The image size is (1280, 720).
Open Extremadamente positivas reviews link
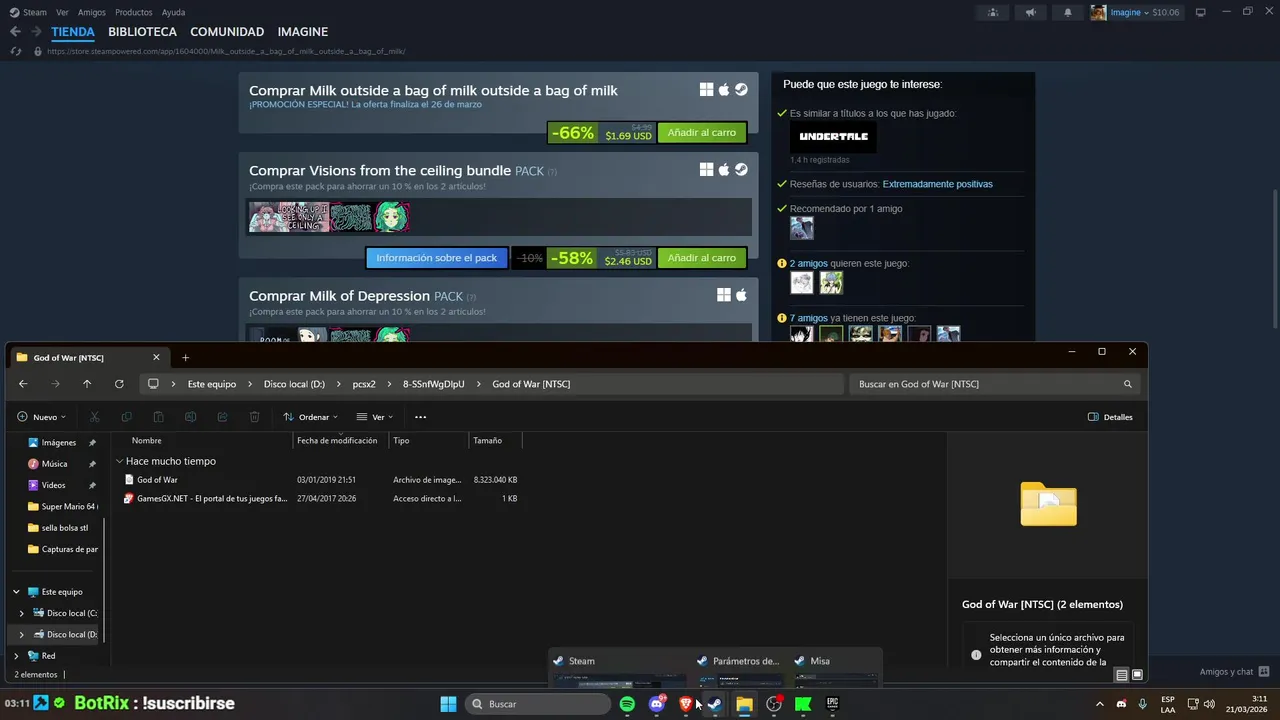coord(937,184)
